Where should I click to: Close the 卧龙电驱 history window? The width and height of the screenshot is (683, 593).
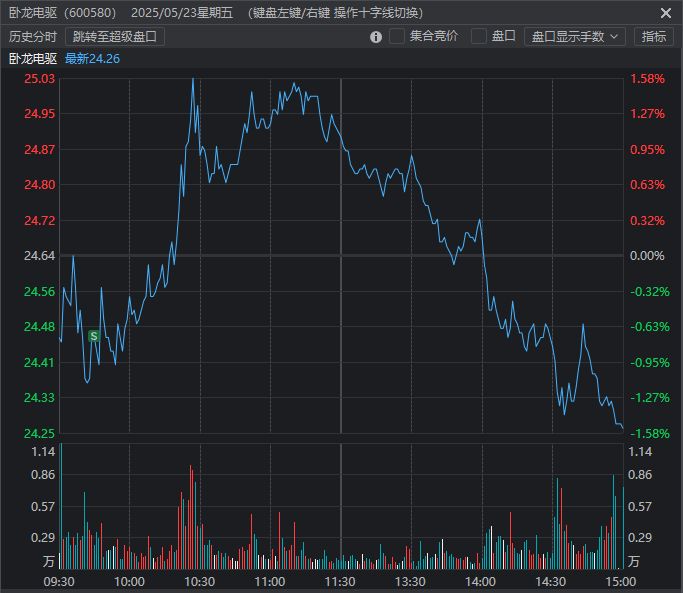[x=666, y=13]
